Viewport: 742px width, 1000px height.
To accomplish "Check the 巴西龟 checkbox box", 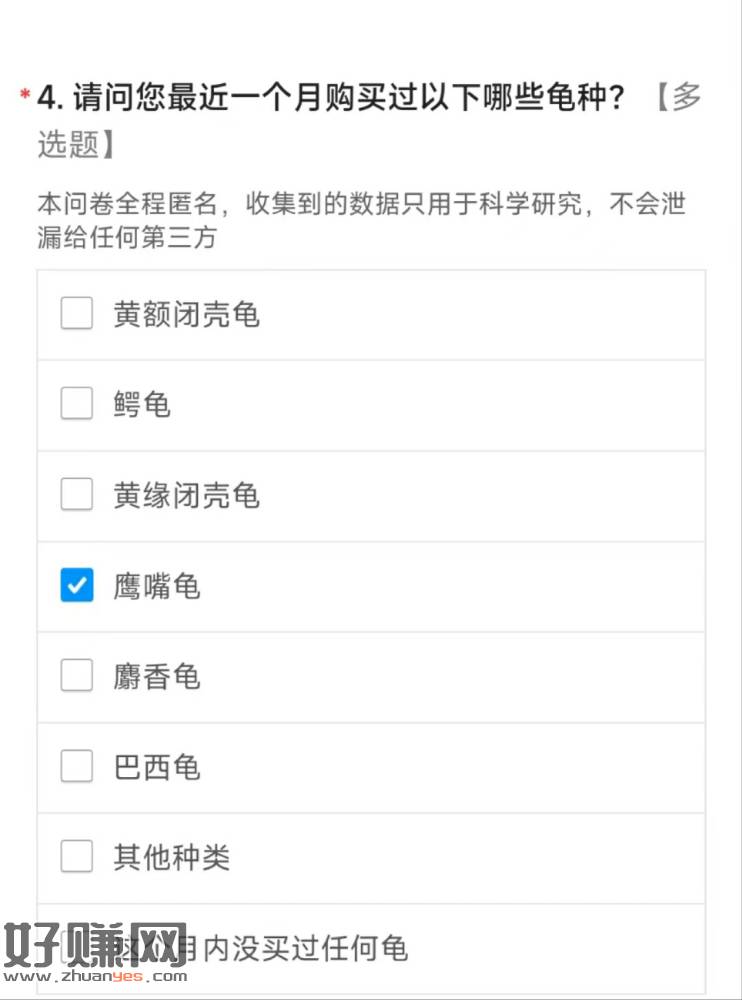I will (x=77, y=767).
